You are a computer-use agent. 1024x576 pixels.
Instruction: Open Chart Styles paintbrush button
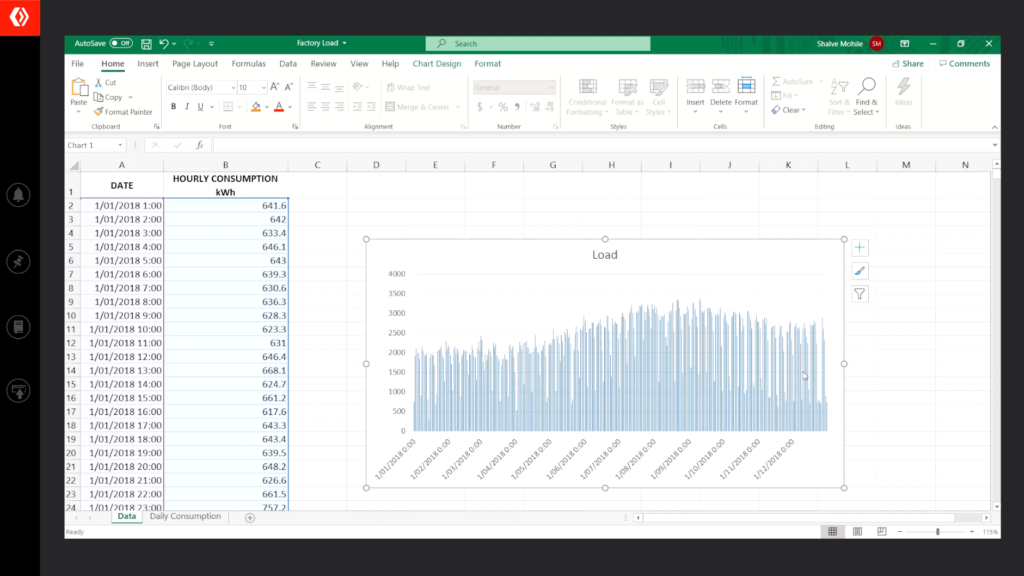coord(860,271)
